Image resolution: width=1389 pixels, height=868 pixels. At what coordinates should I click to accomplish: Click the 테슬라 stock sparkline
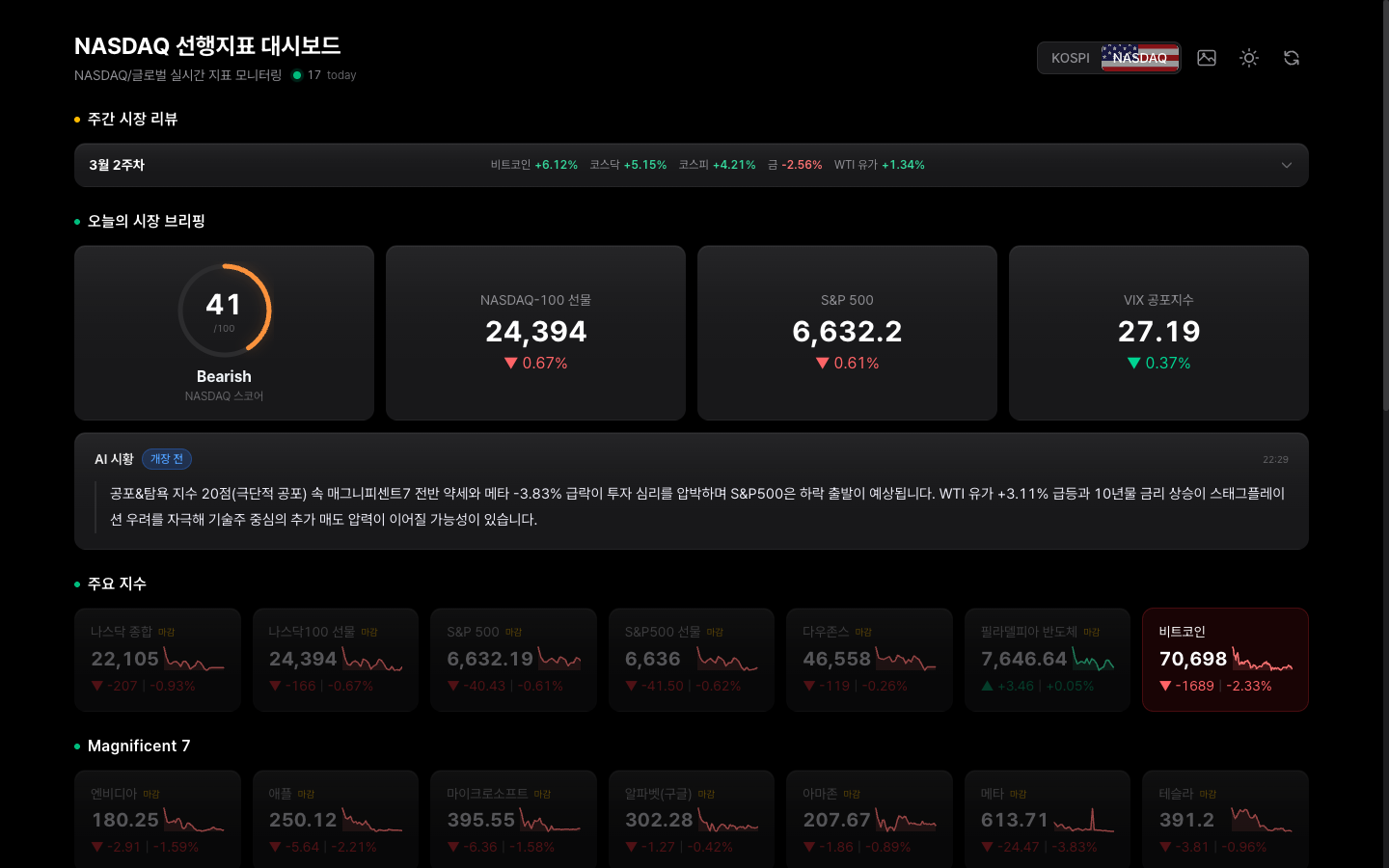[1261, 822]
